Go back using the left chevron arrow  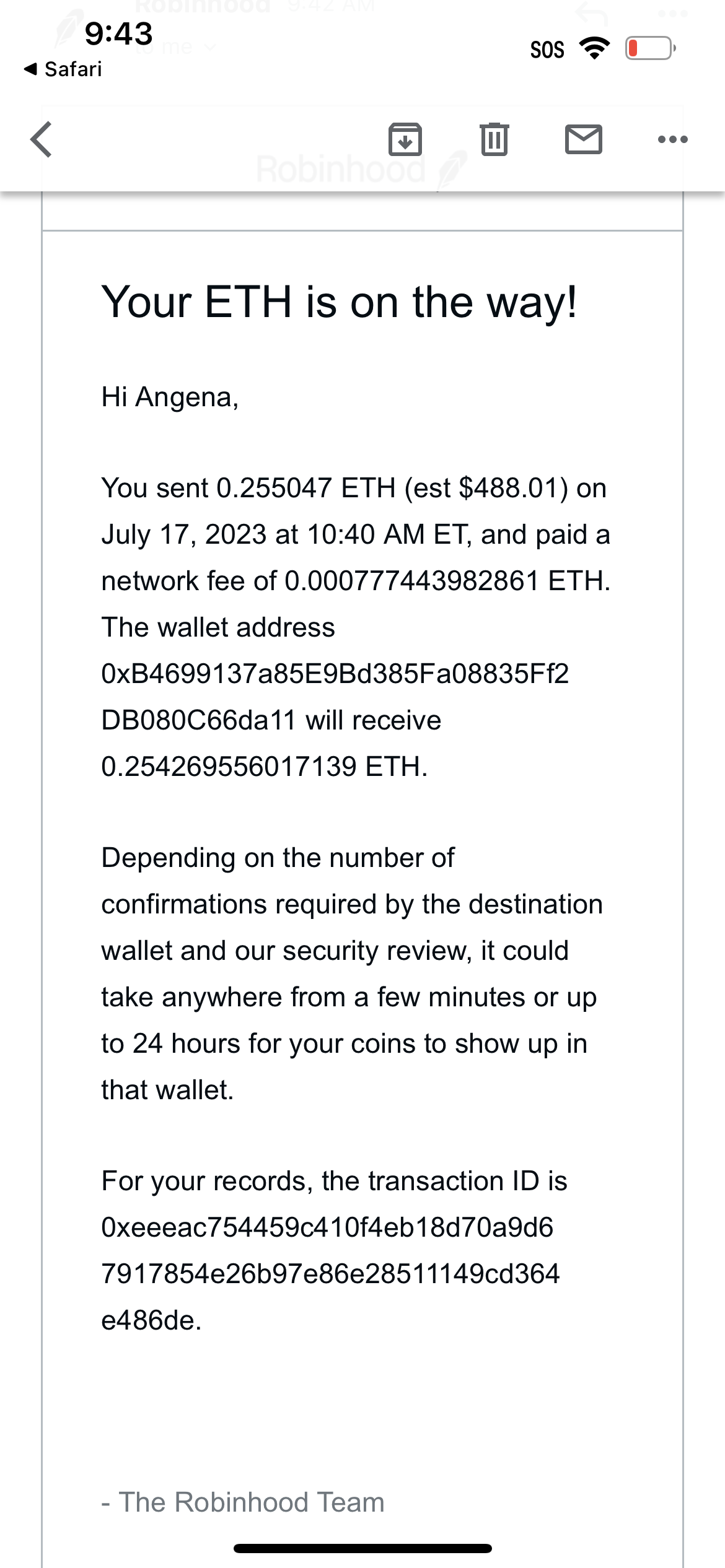(x=41, y=140)
